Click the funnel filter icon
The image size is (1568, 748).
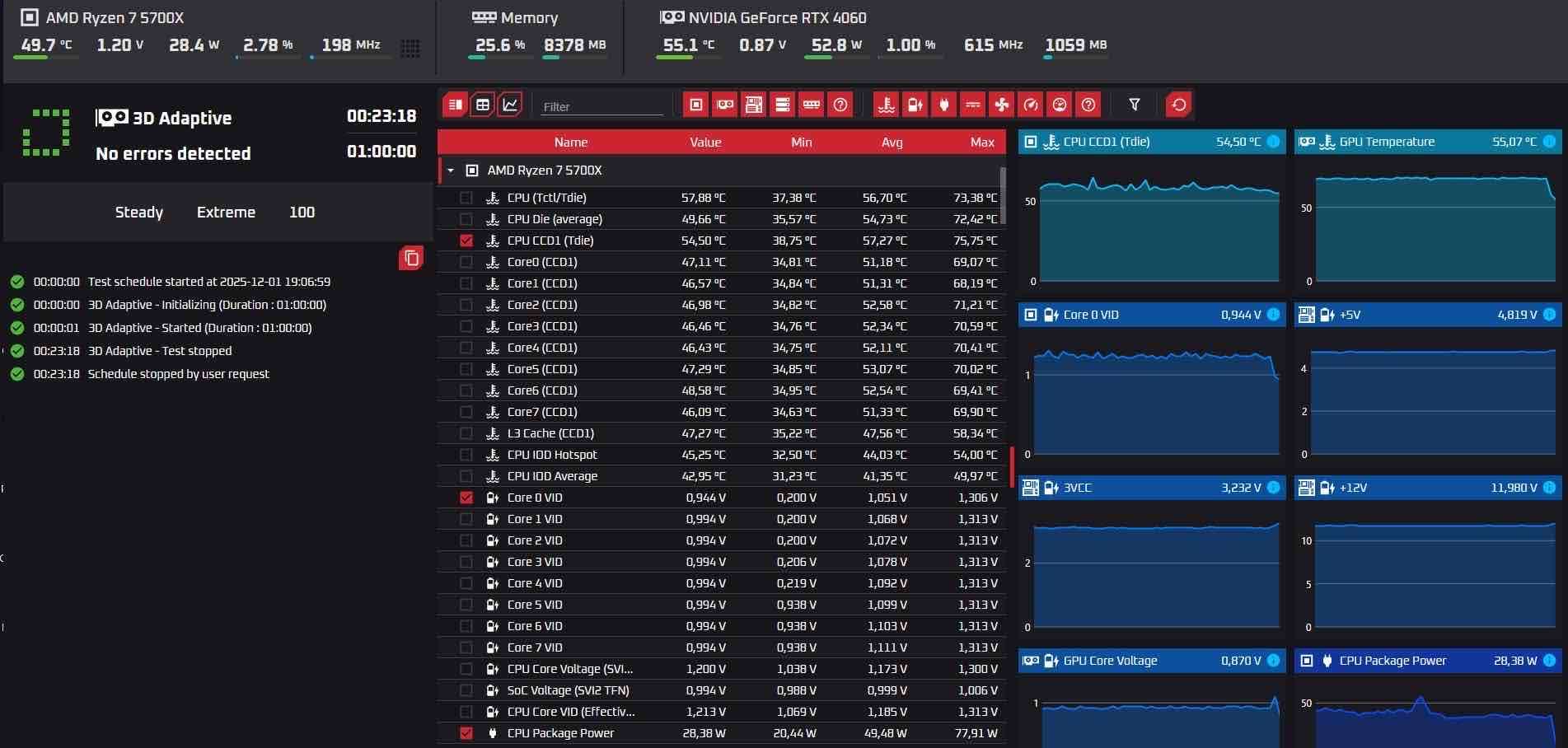[x=1135, y=105]
